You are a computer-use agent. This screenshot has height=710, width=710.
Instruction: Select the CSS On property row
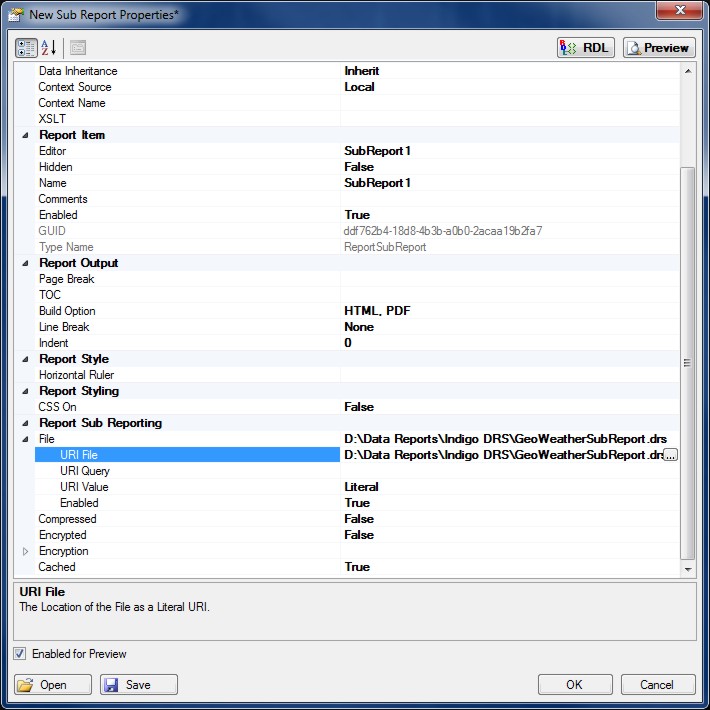[x=56, y=407]
